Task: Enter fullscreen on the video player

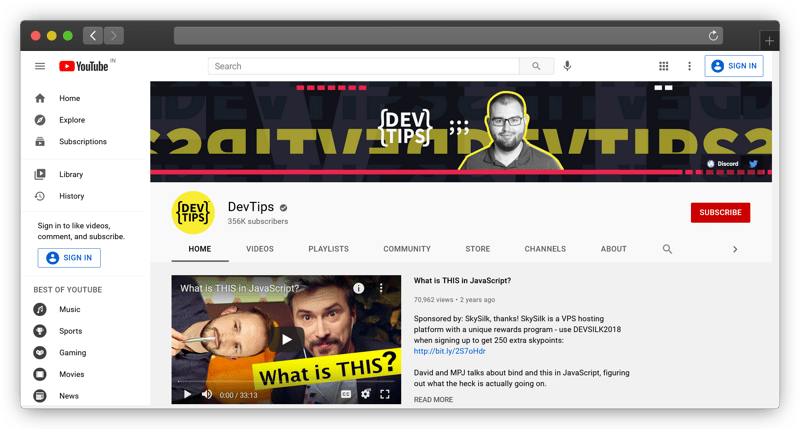Action: click(x=385, y=394)
